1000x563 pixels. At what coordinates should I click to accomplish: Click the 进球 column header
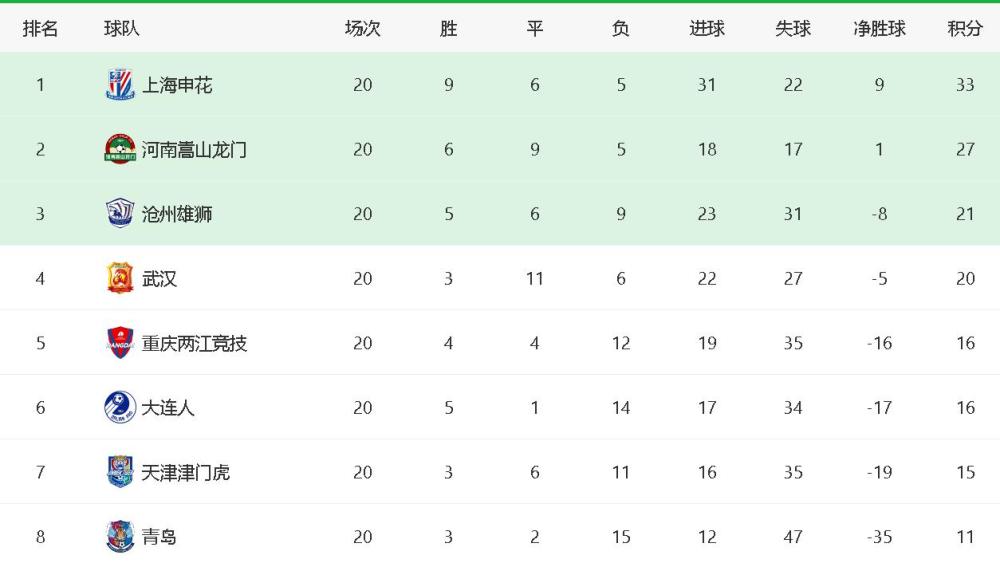(x=707, y=29)
